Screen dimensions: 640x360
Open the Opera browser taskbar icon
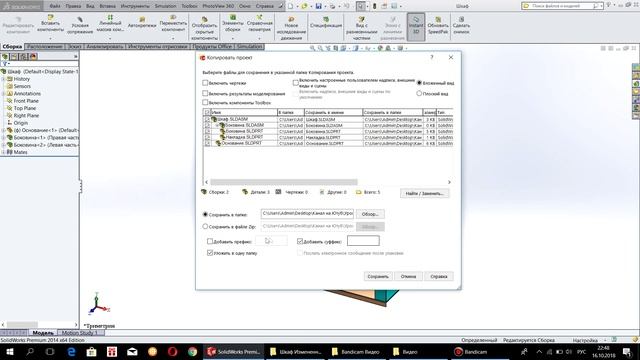tap(172, 351)
